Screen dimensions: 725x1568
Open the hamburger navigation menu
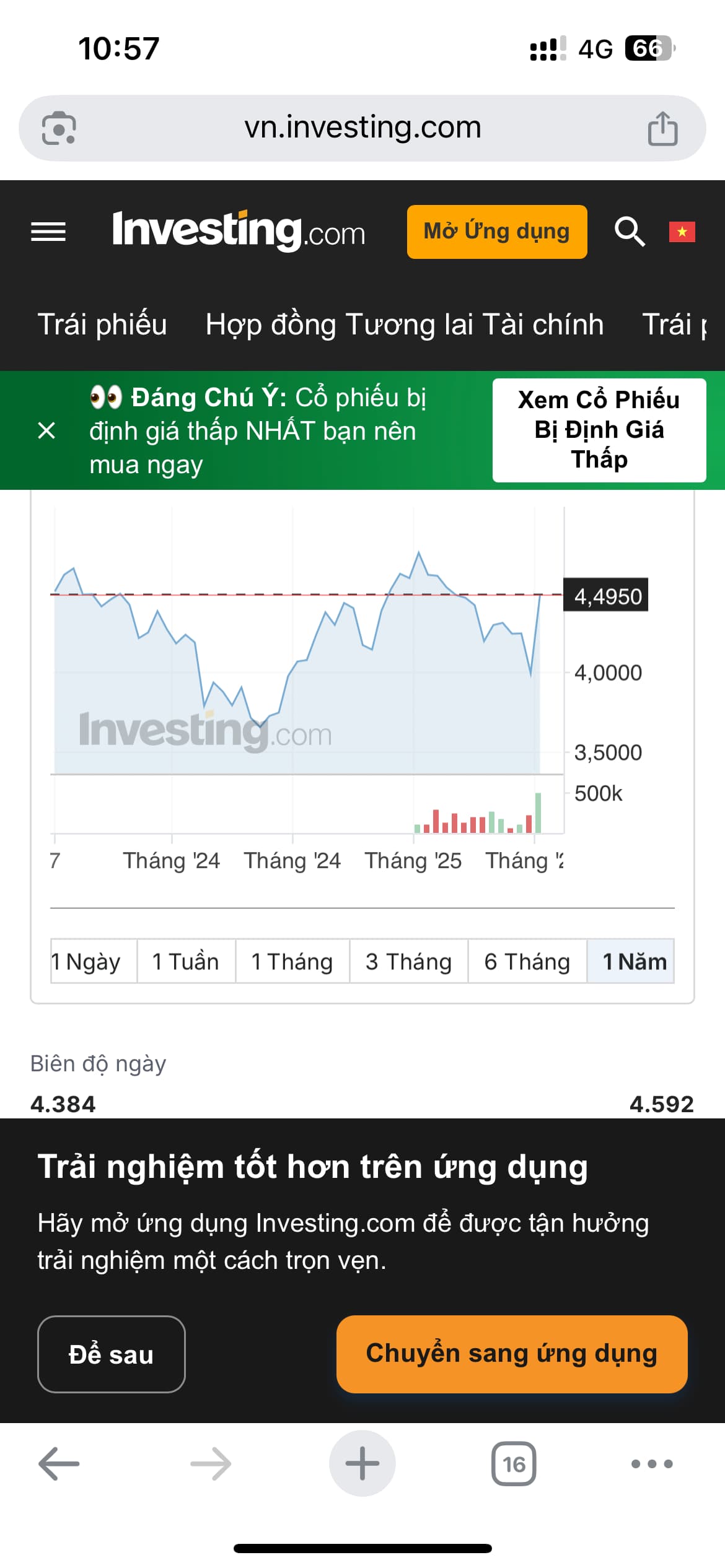tap(48, 232)
